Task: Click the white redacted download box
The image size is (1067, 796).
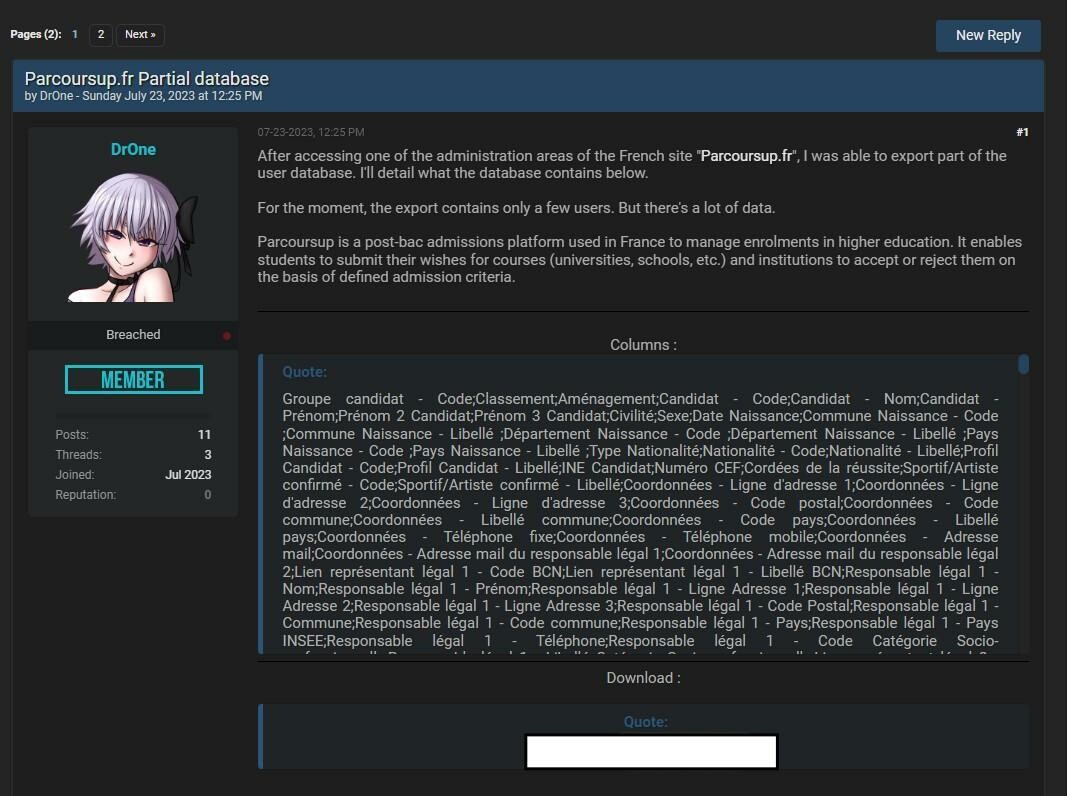Action: [651, 751]
